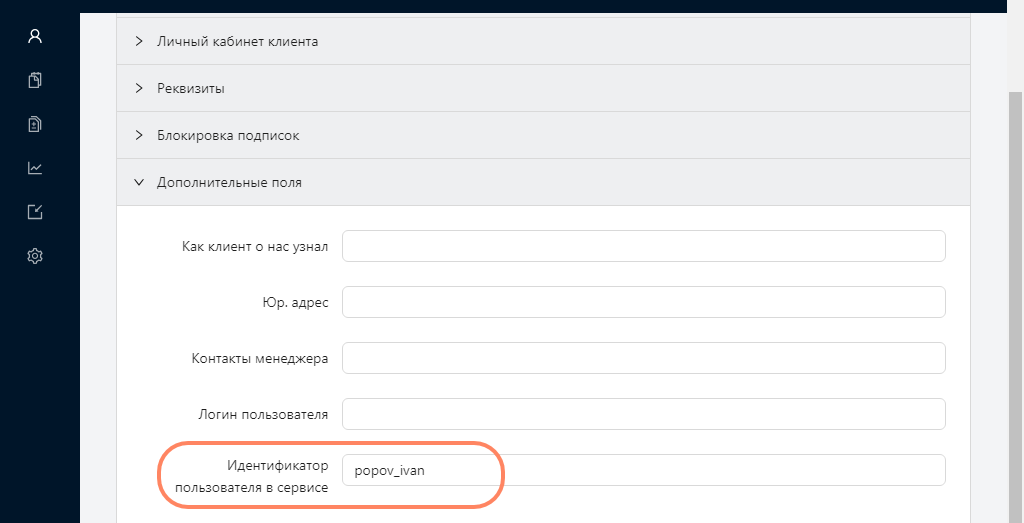
Task: Open the invoices icon in sidebar
Action: tap(35, 124)
